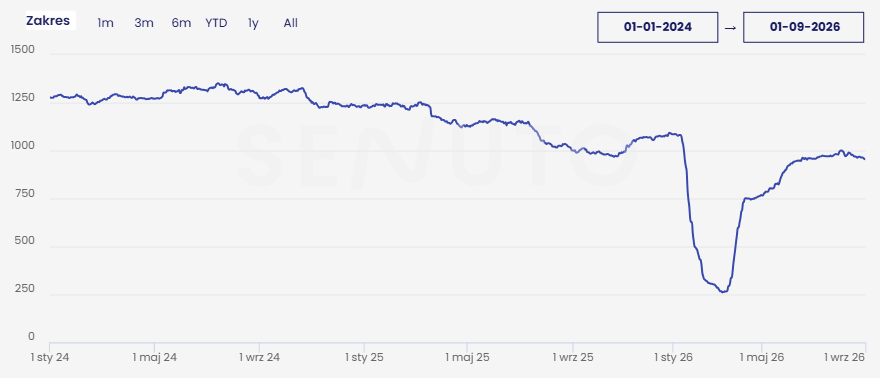
Task: Choose the 6m range
Action: click(181, 23)
